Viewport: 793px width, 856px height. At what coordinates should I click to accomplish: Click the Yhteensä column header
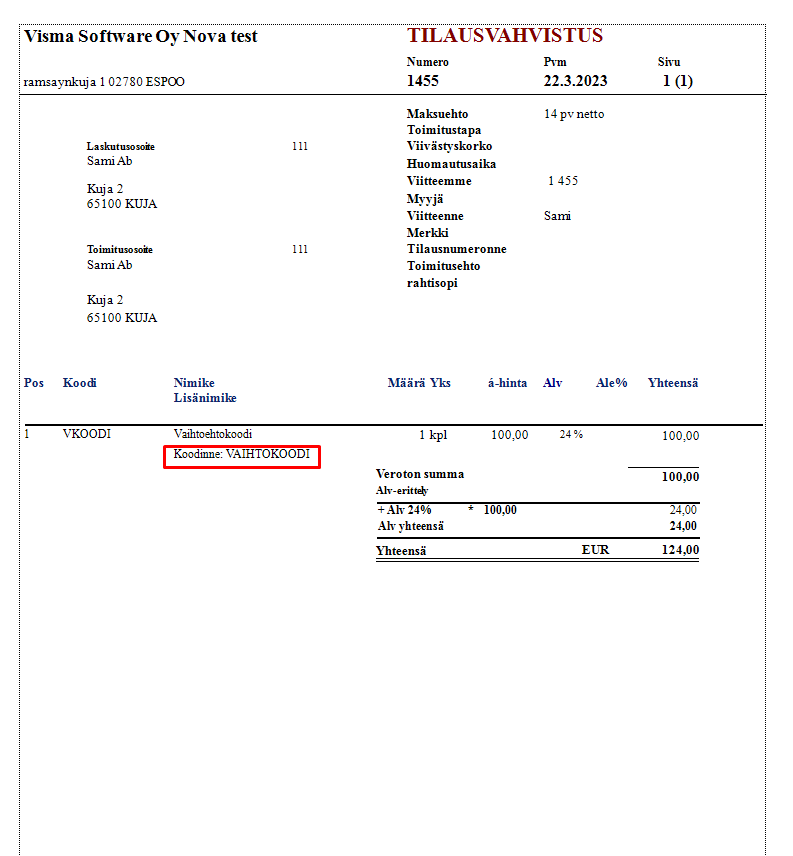[x=672, y=383]
